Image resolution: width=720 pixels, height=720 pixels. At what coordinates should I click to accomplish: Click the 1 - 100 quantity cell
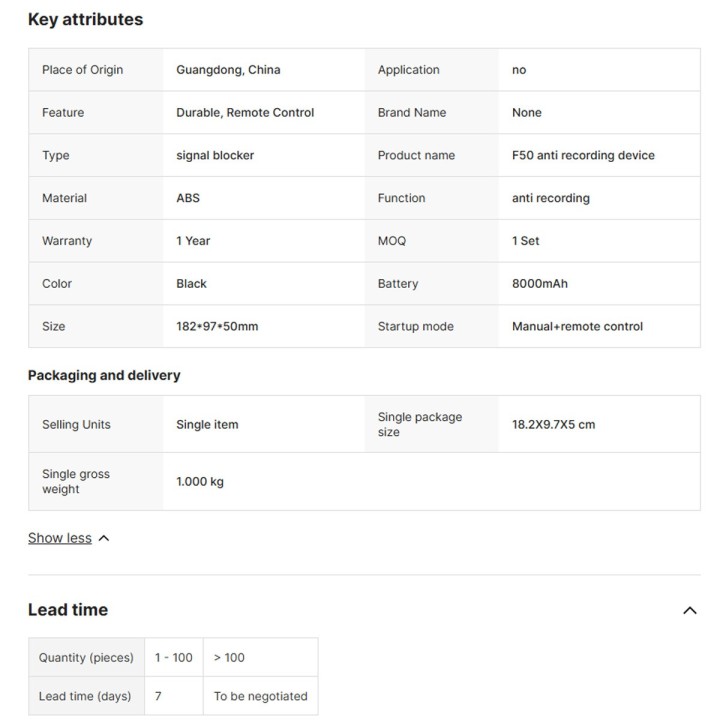tap(174, 658)
